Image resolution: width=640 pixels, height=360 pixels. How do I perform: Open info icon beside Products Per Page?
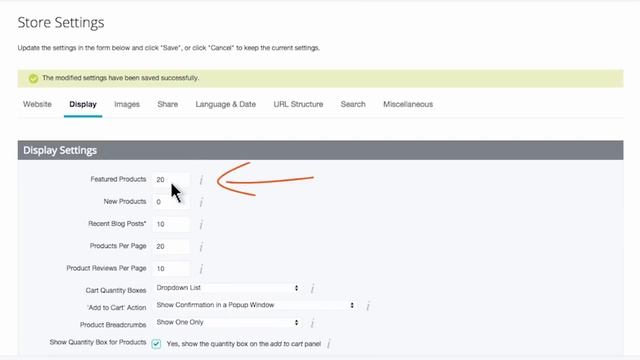(x=201, y=247)
